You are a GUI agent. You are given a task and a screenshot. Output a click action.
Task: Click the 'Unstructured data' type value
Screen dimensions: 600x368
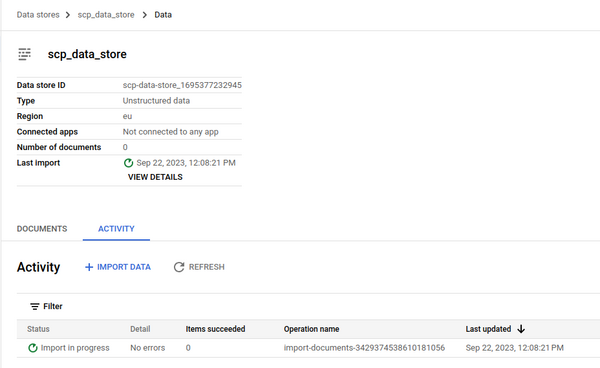(156, 101)
